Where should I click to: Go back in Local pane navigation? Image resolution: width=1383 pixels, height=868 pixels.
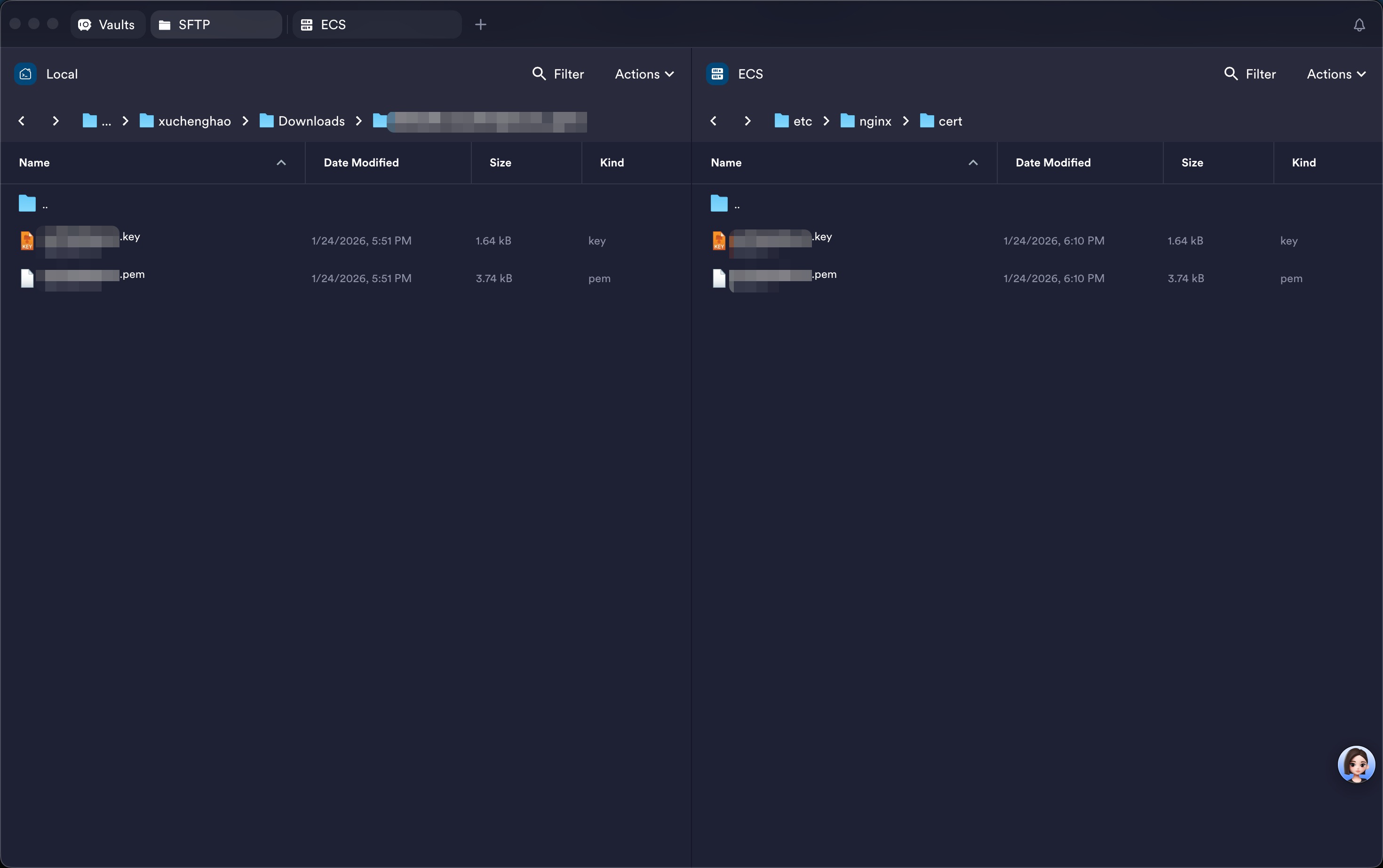(22, 121)
